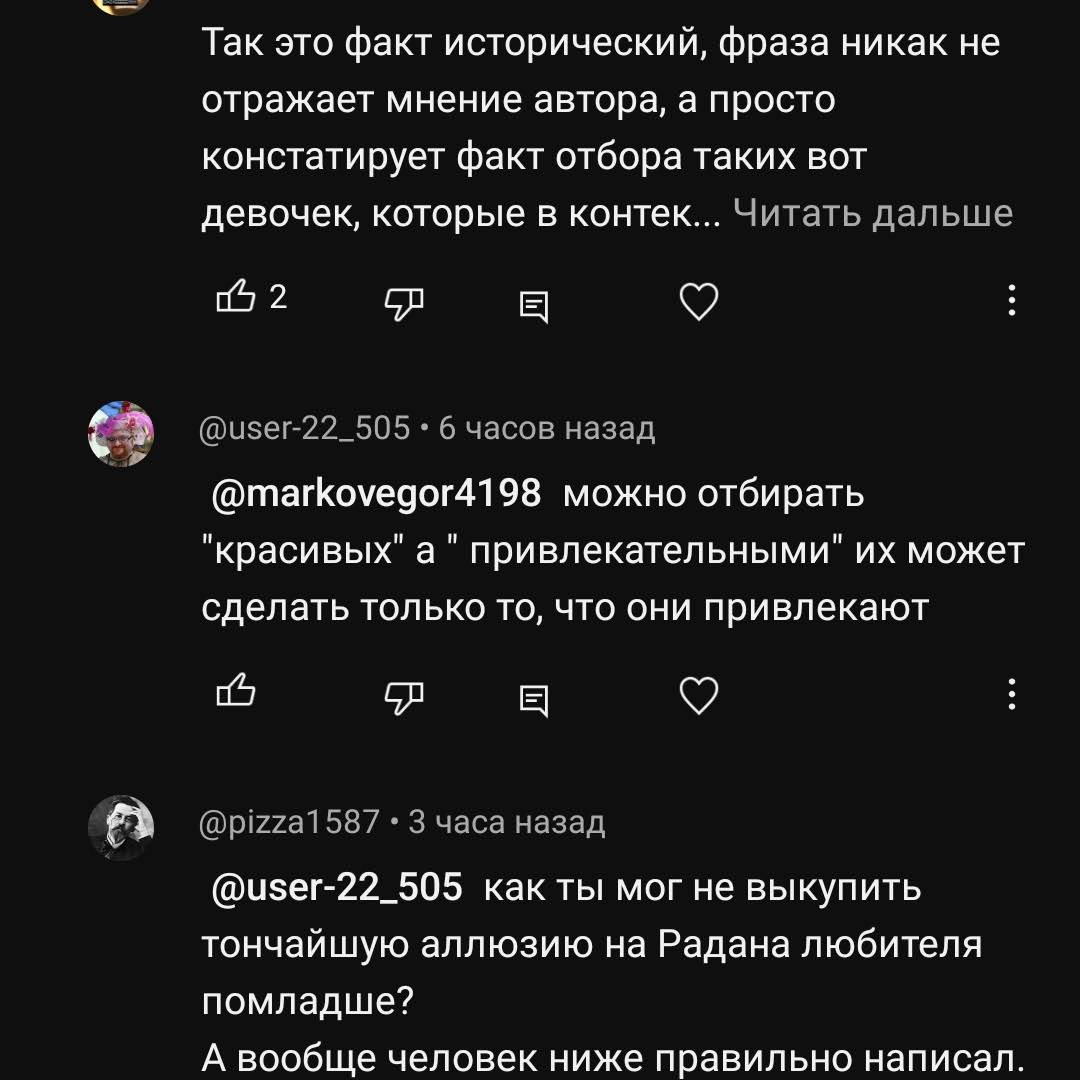Tap the heart icon on the @user-22_505 comment
The image size is (1080, 1080).
[699, 695]
